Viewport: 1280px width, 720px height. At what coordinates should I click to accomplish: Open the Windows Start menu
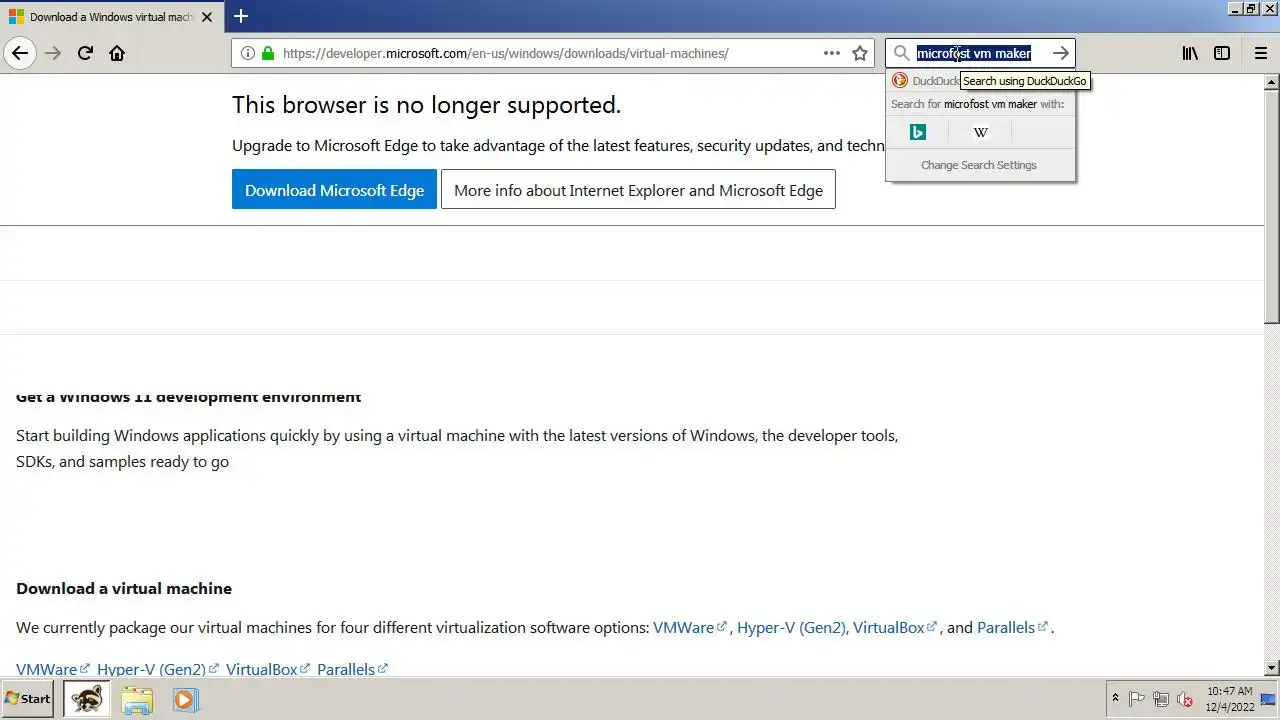[x=28, y=699]
